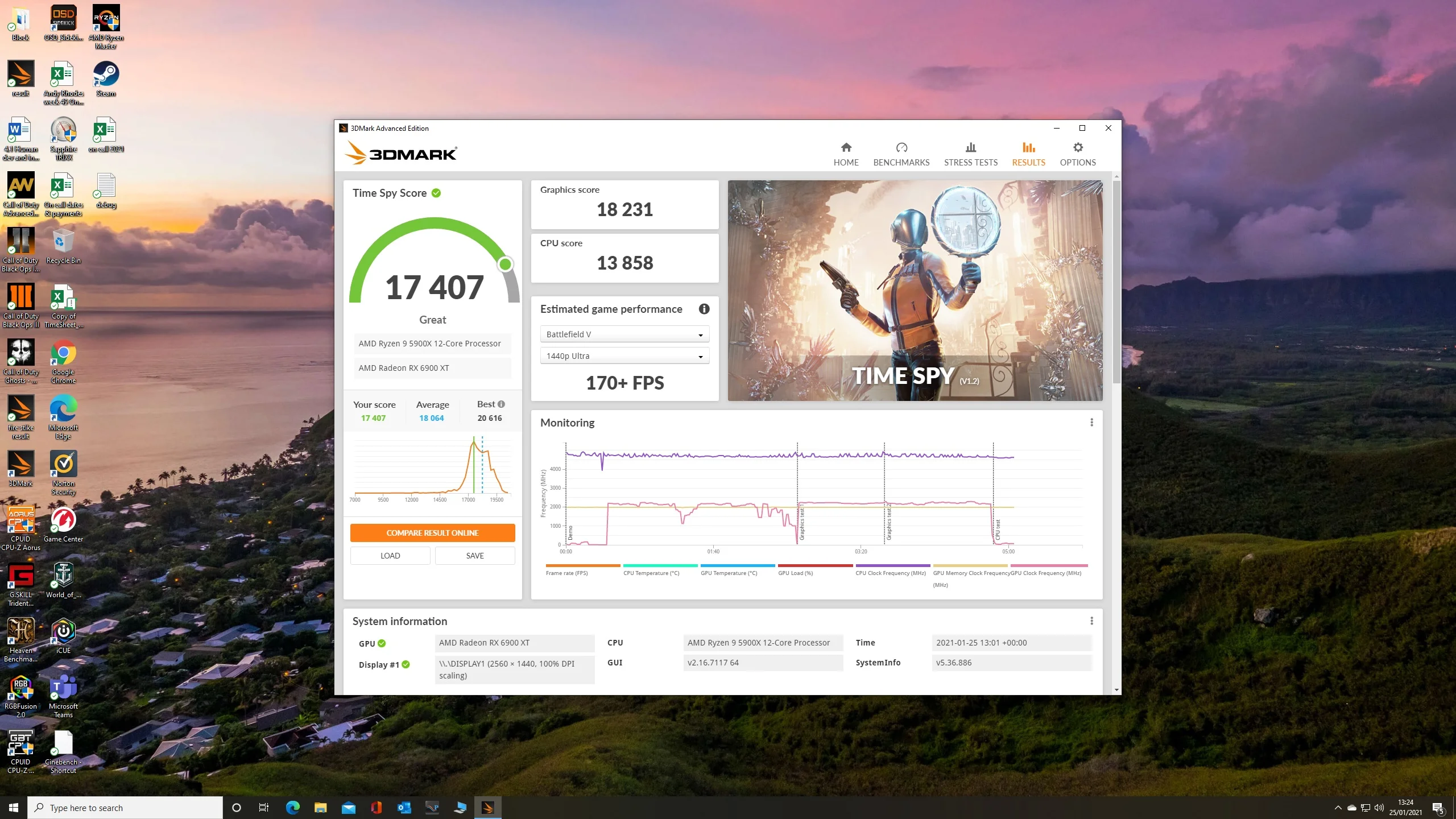Switch to the BENCHMARKS tab

pyautogui.click(x=901, y=154)
